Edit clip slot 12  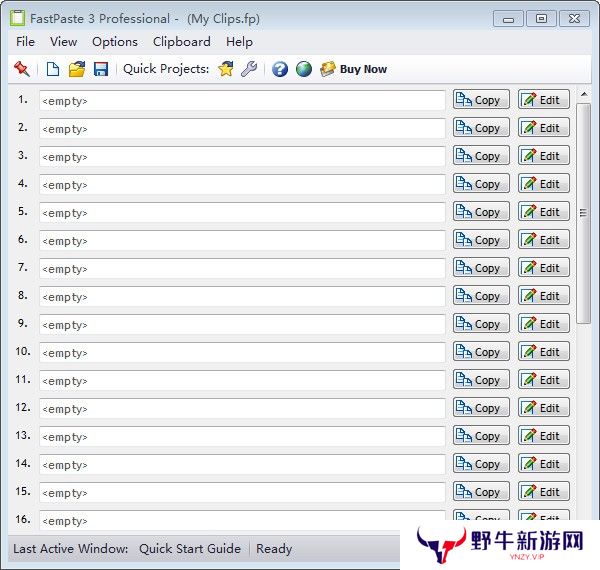[x=544, y=407]
